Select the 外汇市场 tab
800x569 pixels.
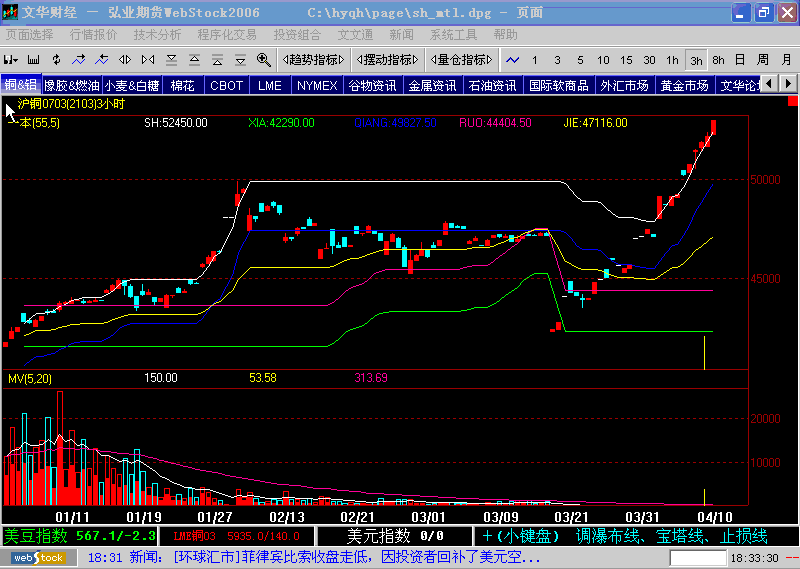pyautogui.click(x=624, y=85)
